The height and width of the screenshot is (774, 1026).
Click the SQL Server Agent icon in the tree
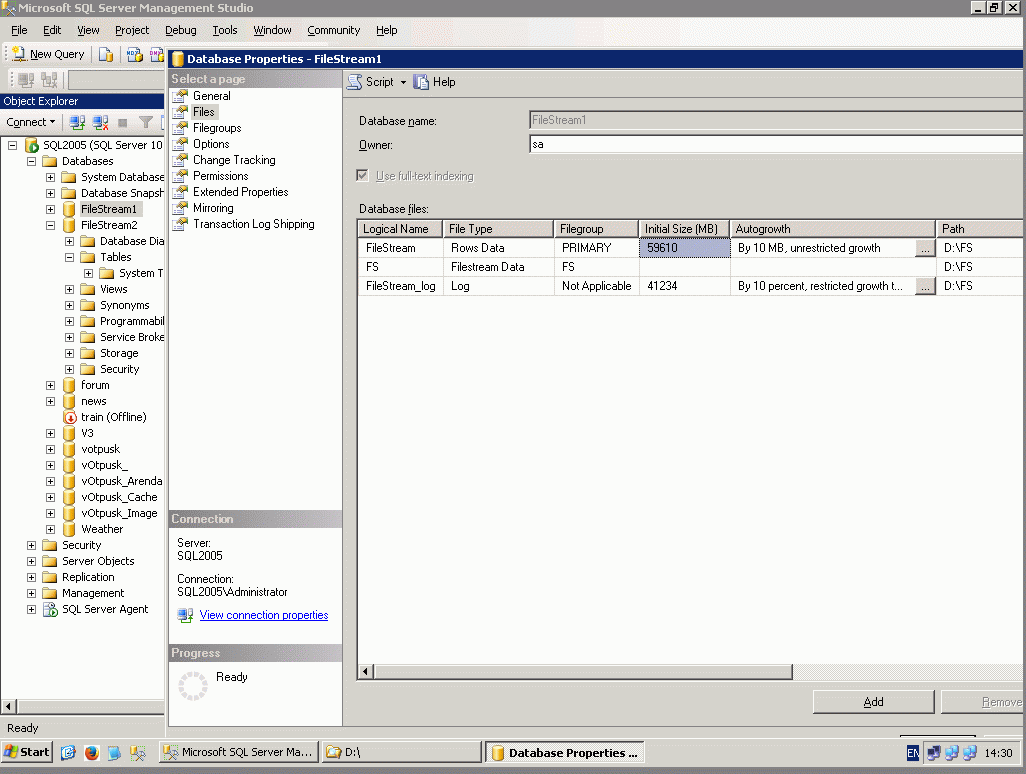click(50, 609)
